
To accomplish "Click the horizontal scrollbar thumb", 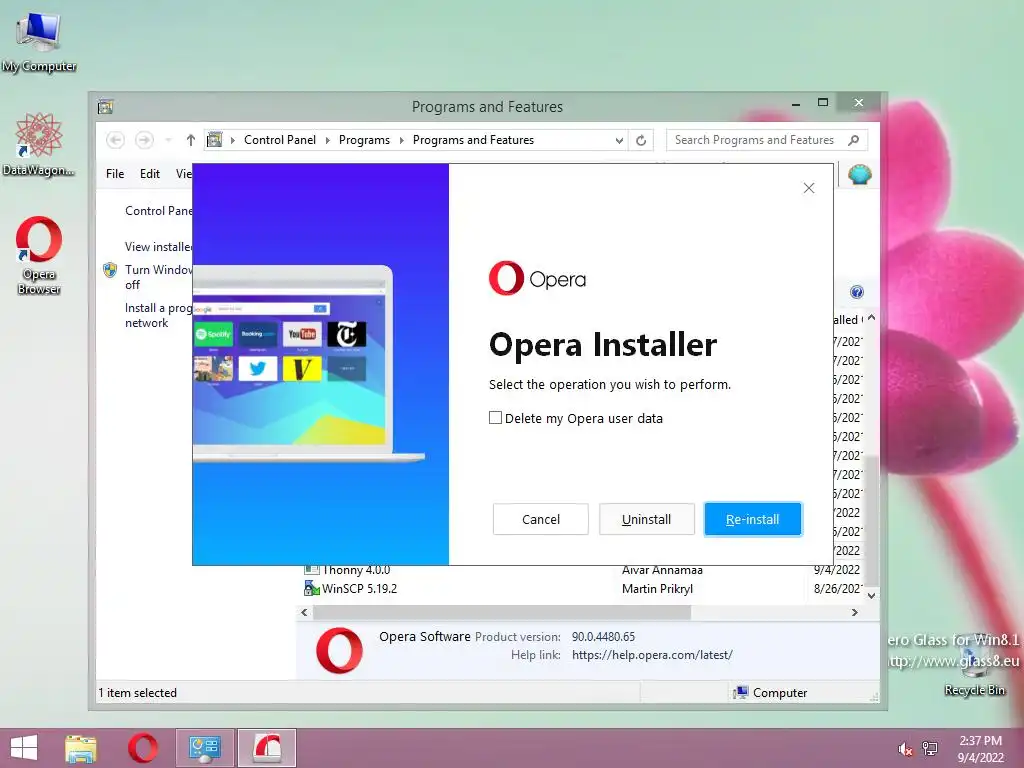I will pos(502,612).
